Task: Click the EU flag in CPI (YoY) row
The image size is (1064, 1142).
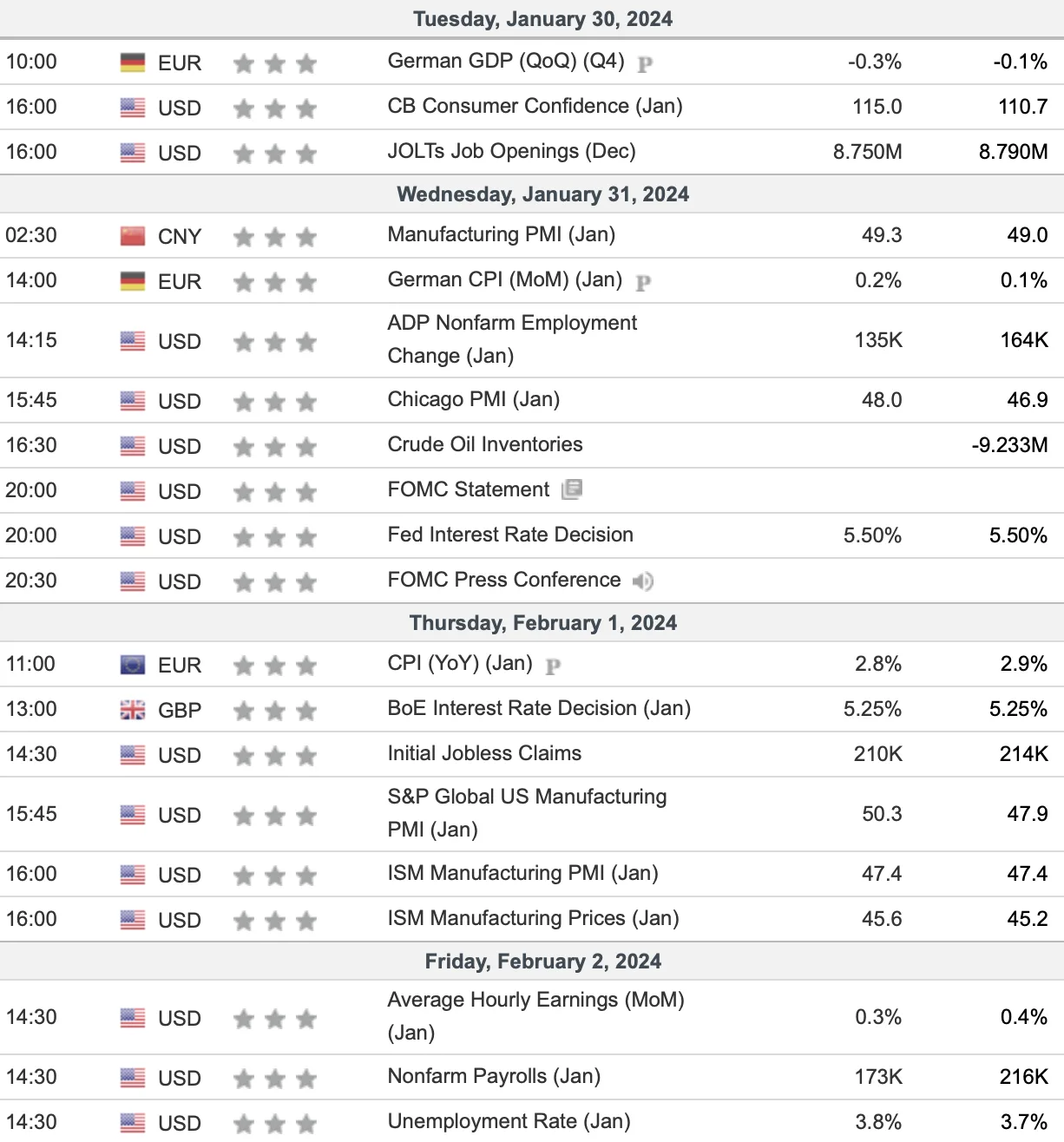Action: pyautogui.click(x=132, y=665)
